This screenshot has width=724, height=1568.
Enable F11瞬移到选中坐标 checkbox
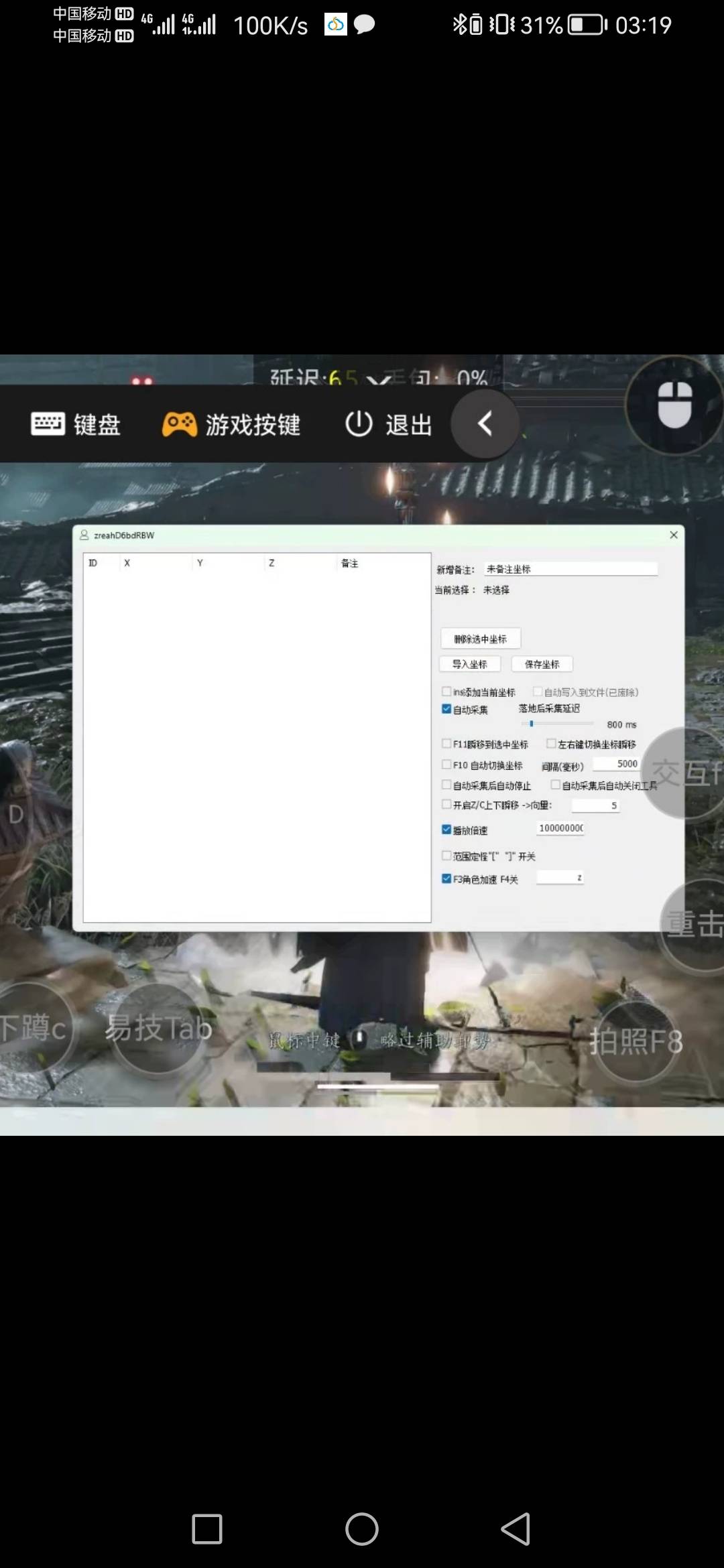click(446, 744)
